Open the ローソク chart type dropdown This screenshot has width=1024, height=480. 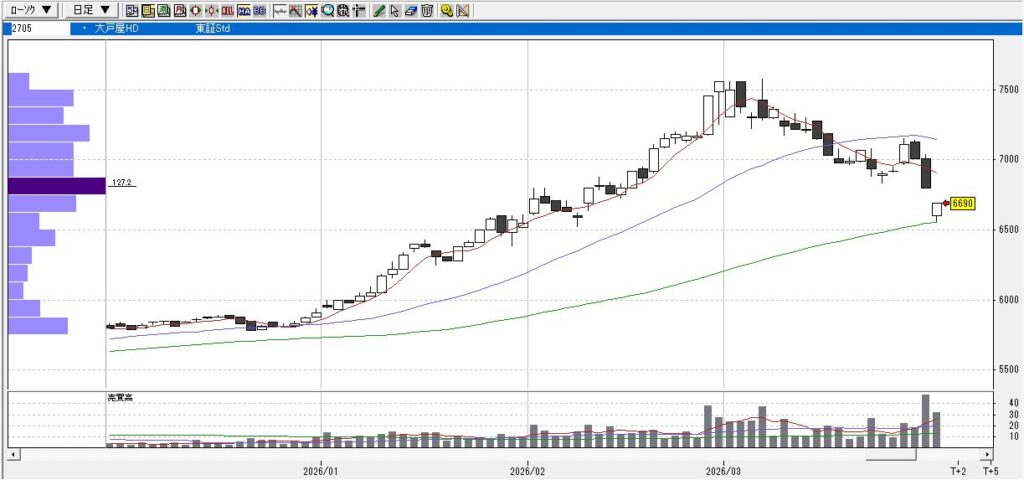pyautogui.click(x=29, y=10)
